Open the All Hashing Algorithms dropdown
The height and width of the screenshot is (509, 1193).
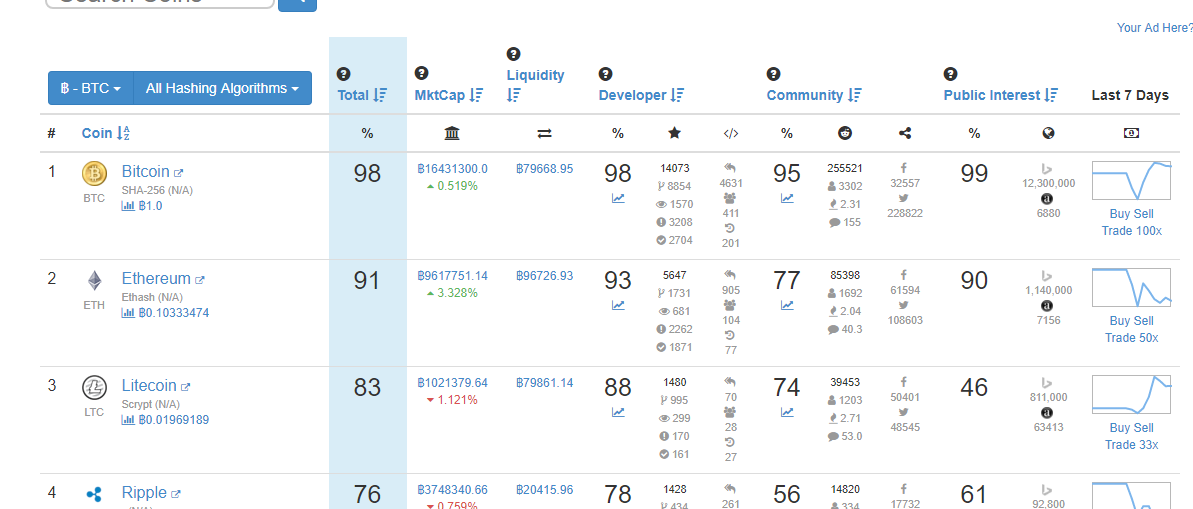(x=222, y=88)
